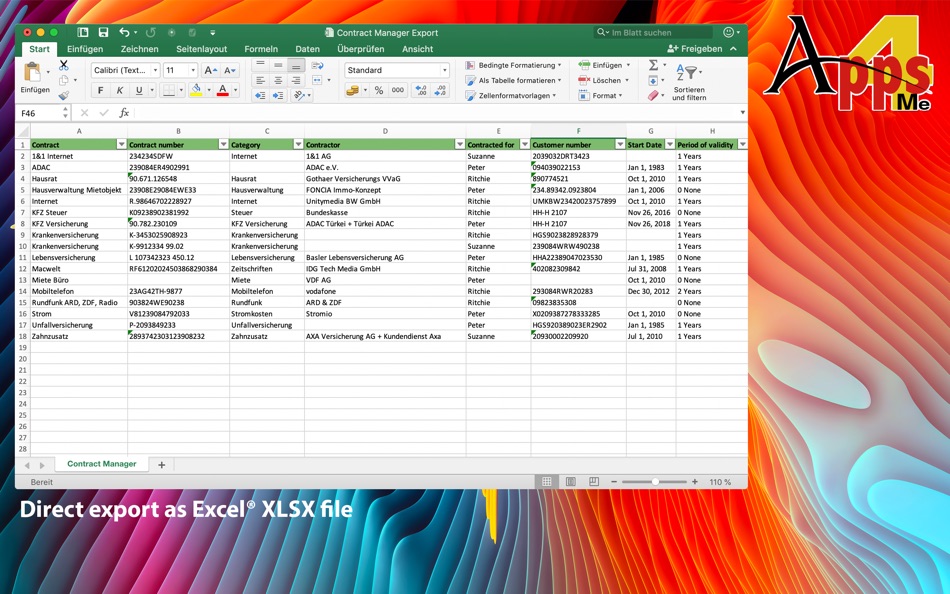Open filter dropdown for Contract column
950x594 pixels.
tap(121, 144)
